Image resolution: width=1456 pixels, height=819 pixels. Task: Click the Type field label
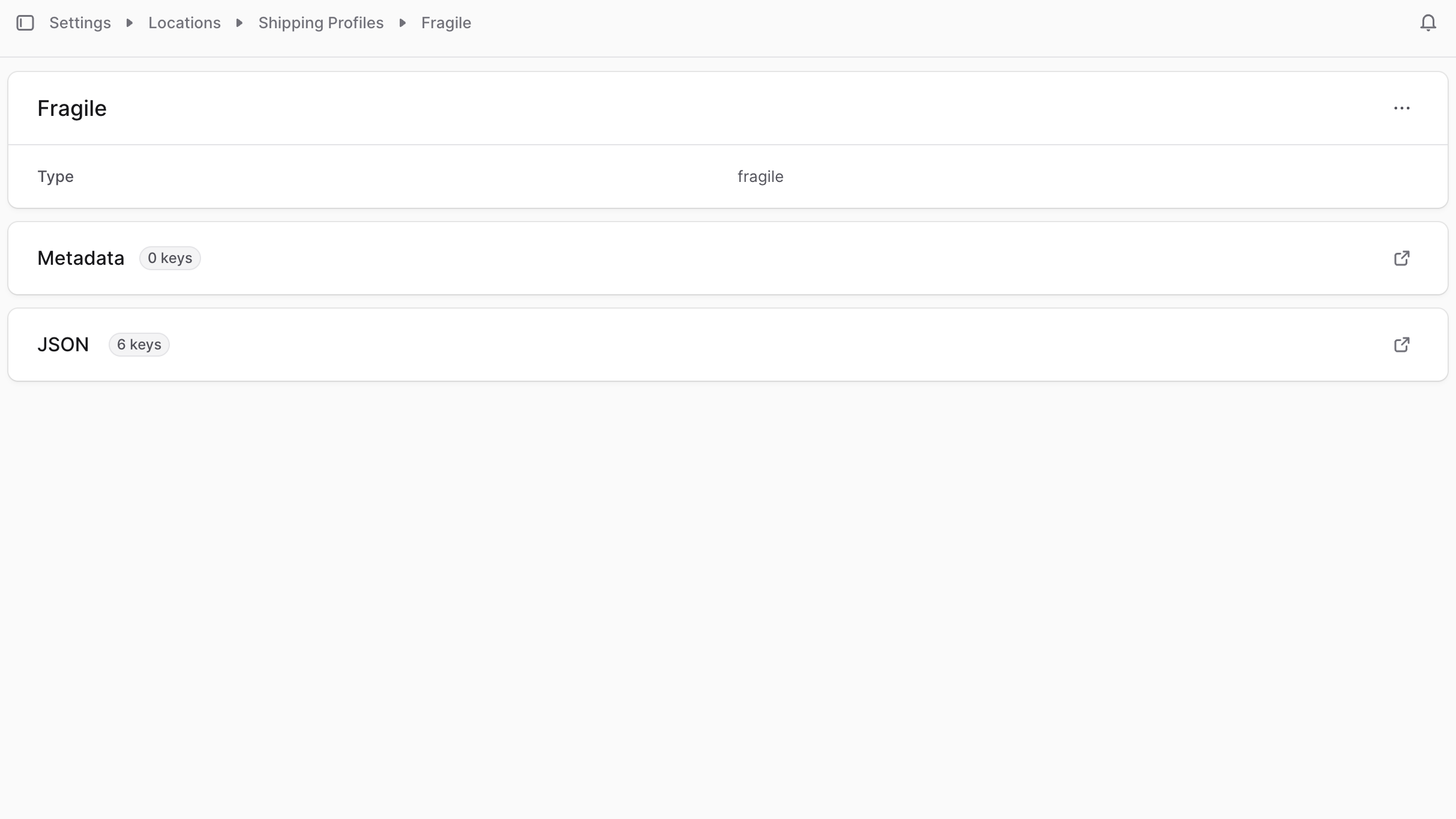[55, 177]
